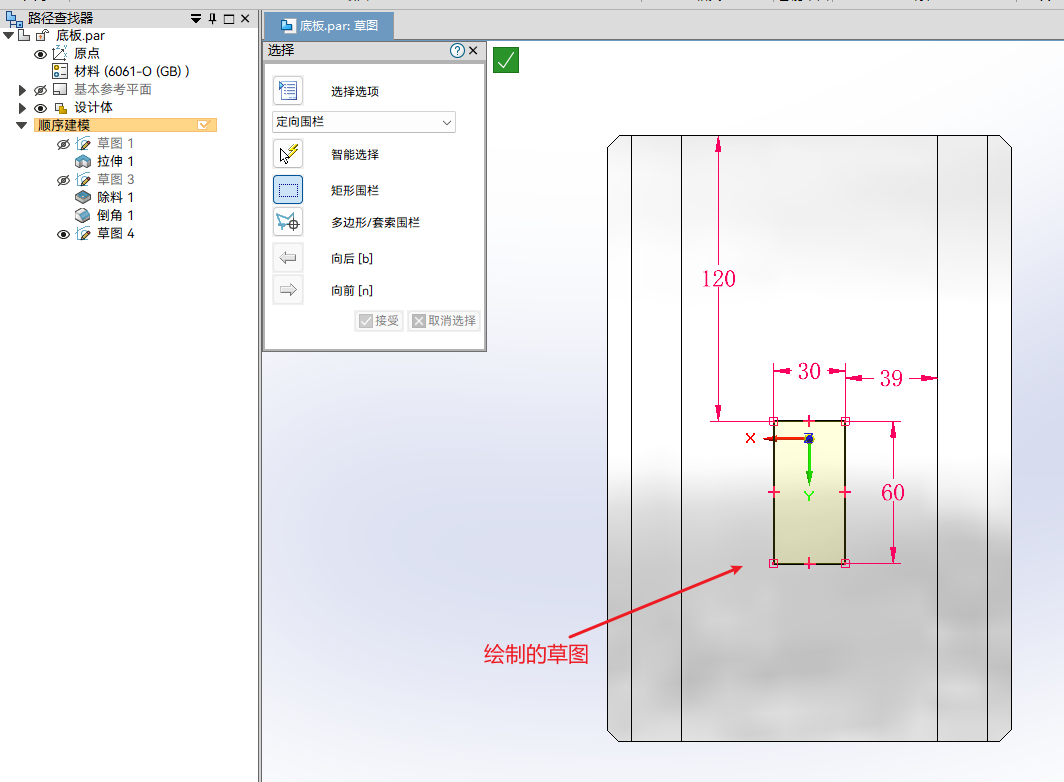This screenshot has height=782, width=1064.
Task: Expand the 基本参考平面 node
Action: click(22, 90)
